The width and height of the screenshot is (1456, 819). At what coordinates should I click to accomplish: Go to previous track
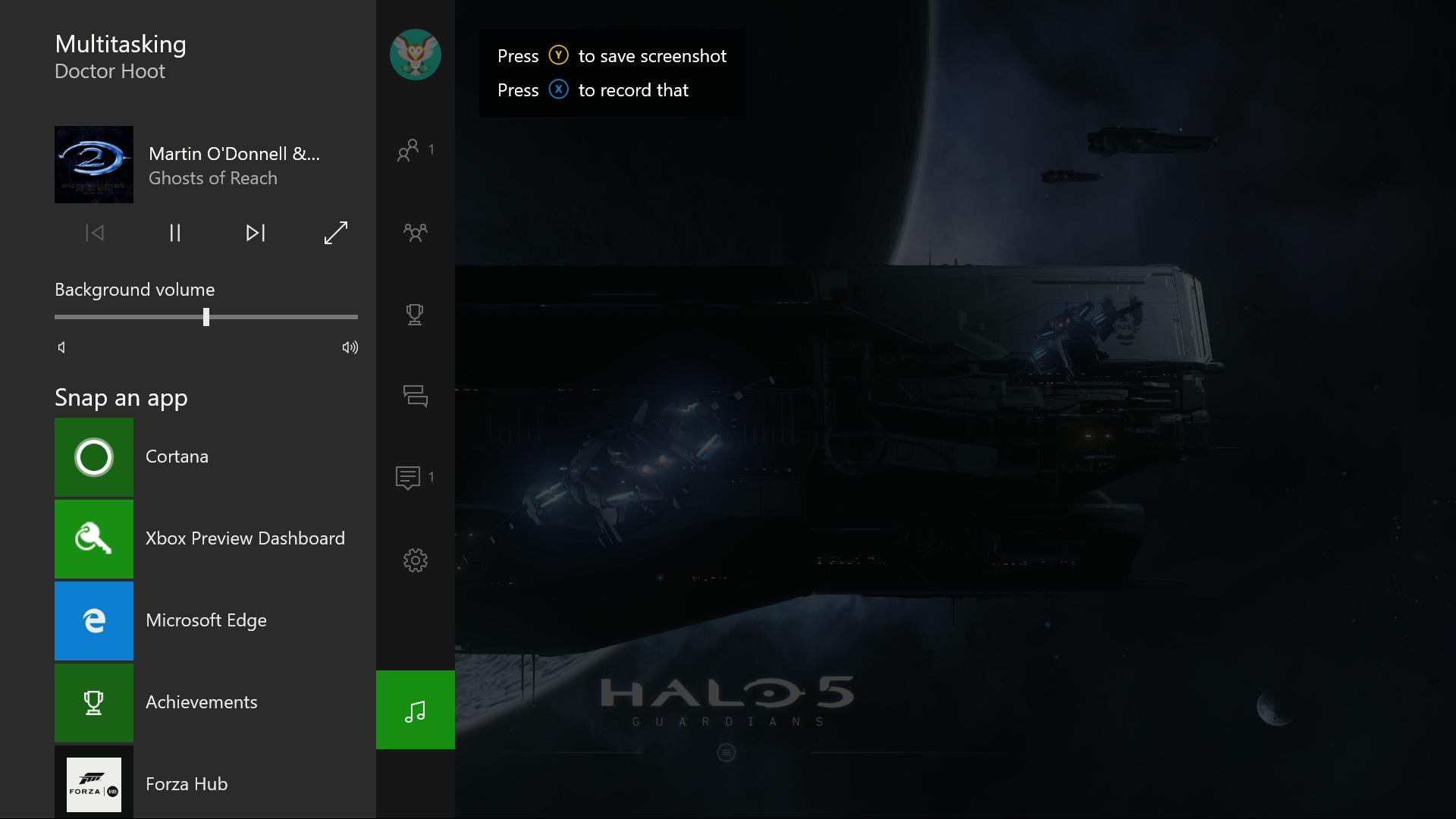(93, 233)
